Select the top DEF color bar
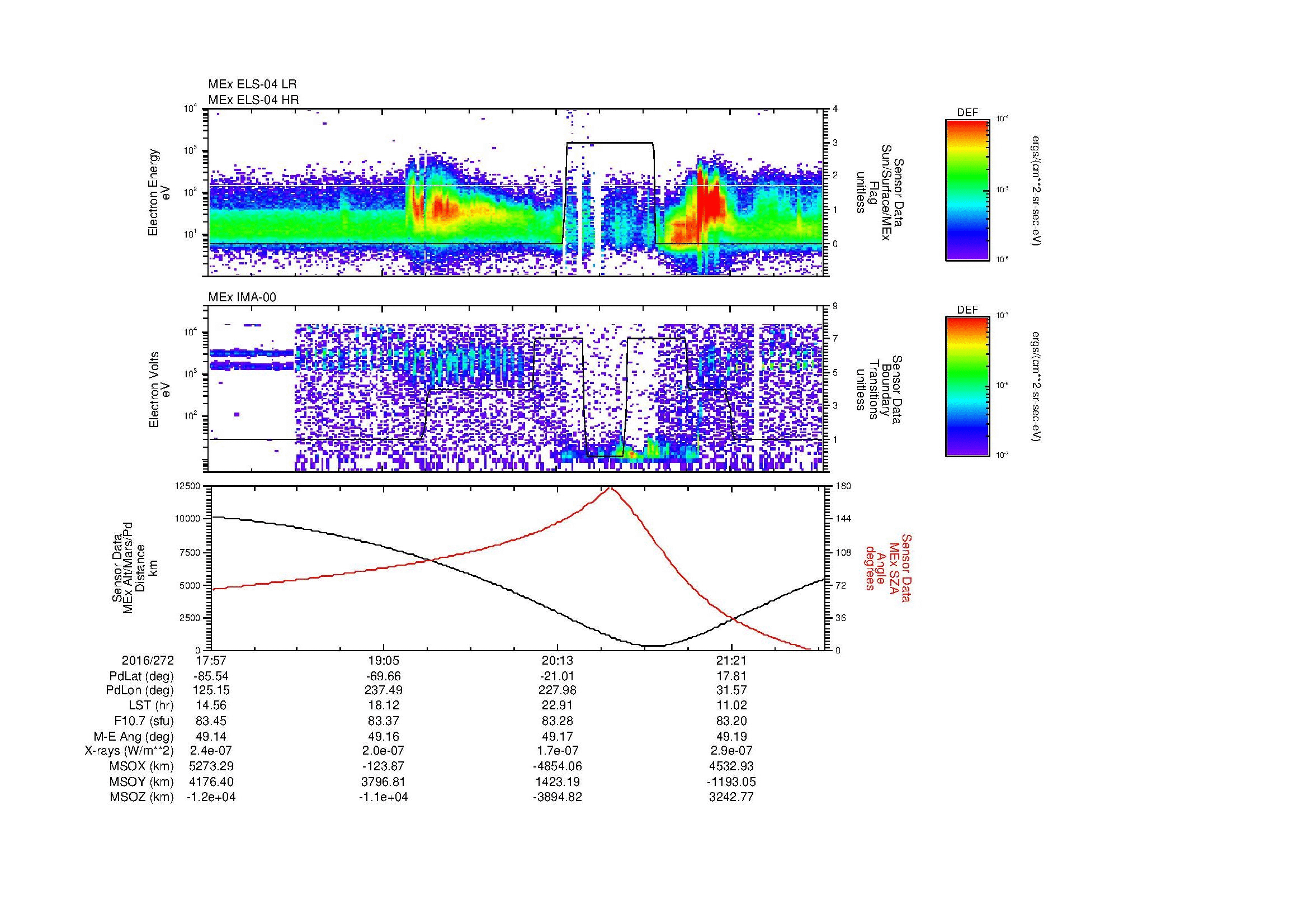The height and width of the screenshot is (924, 1308). click(x=967, y=189)
